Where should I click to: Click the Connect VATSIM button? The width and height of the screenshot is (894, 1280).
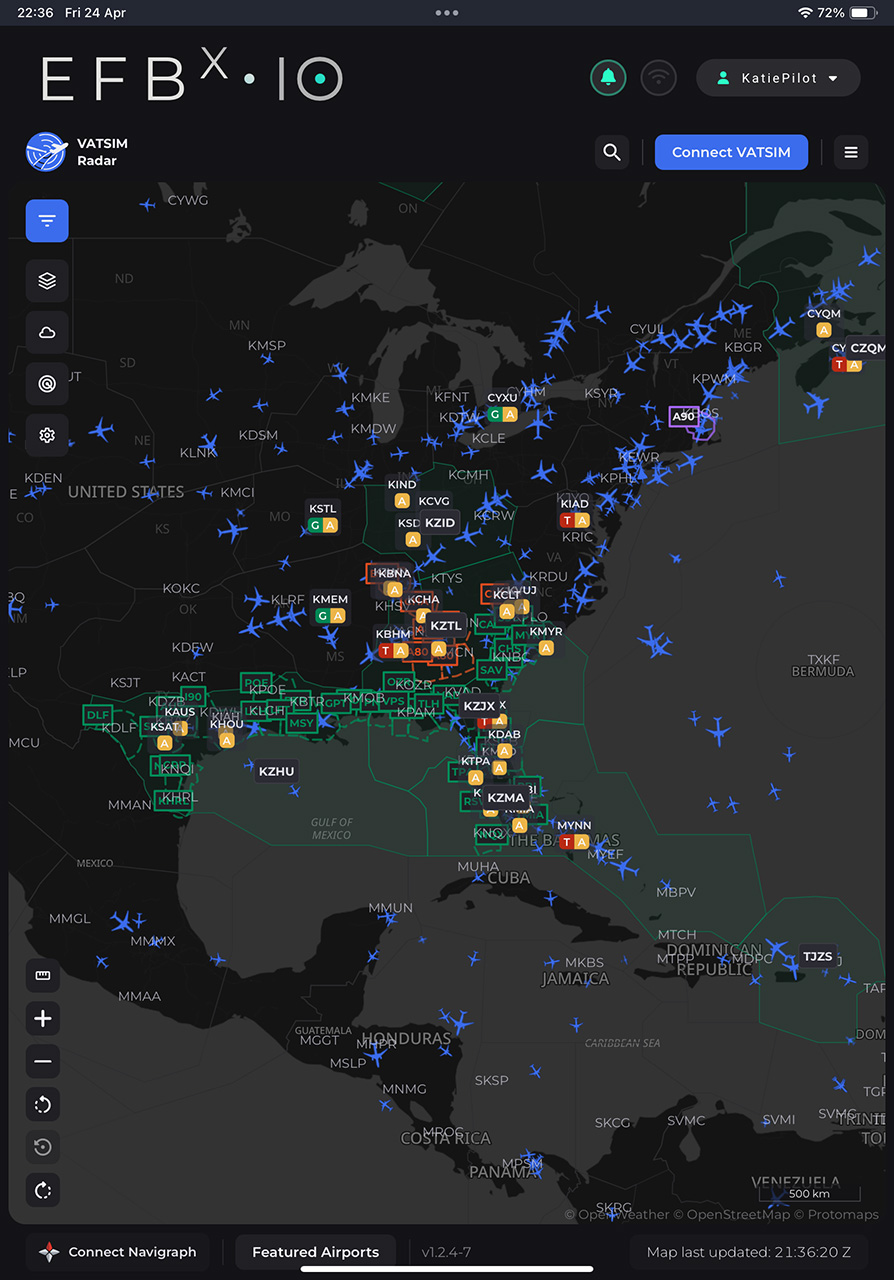731,152
